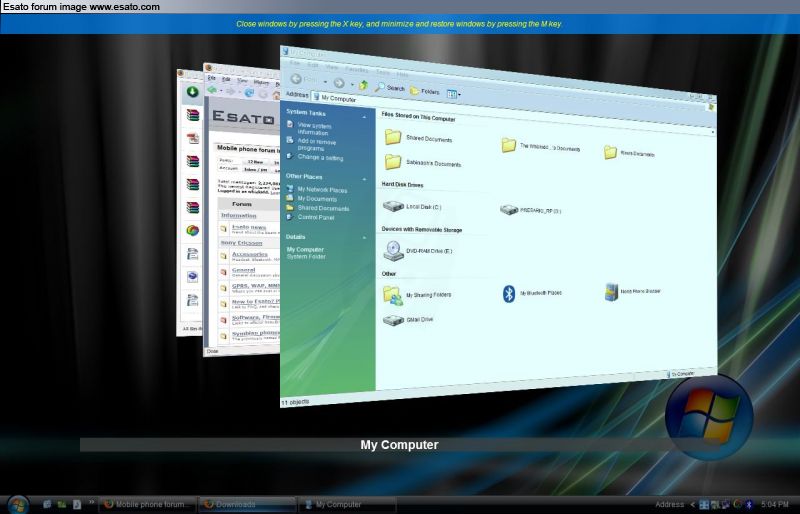Open History menu in the Firefox window
The height and width of the screenshot is (514, 800).
tap(261, 82)
